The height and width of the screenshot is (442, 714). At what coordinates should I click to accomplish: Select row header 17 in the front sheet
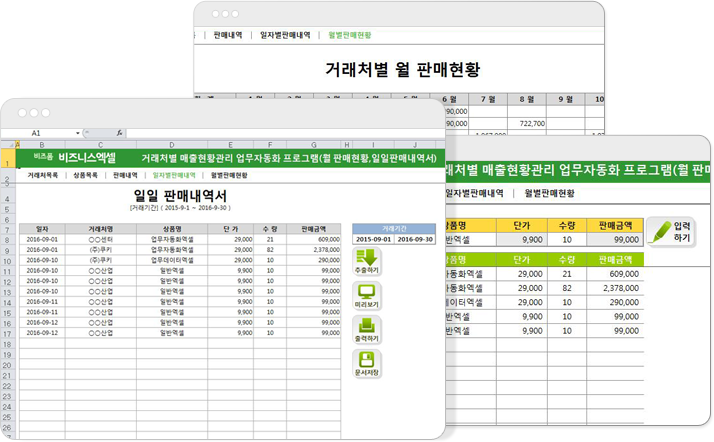(7, 334)
